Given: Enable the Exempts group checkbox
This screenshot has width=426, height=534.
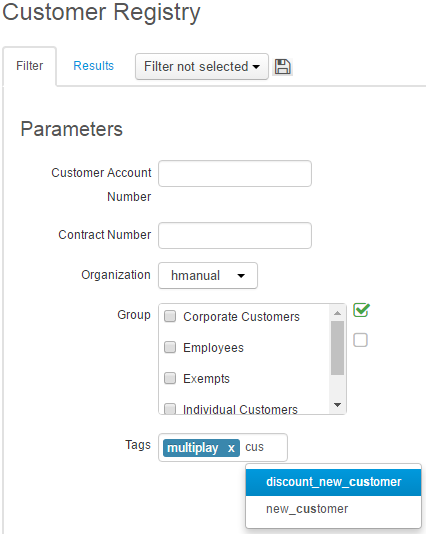Looking at the screenshot, I should tap(170, 378).
